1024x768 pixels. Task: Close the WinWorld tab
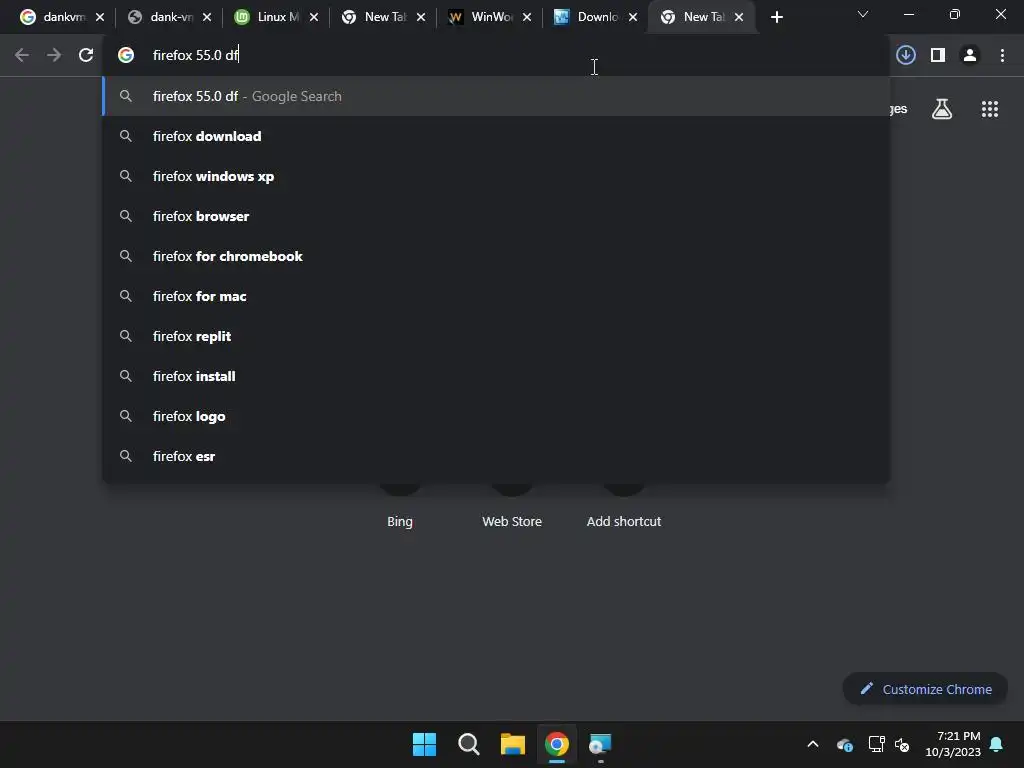[x=527, y=18]
